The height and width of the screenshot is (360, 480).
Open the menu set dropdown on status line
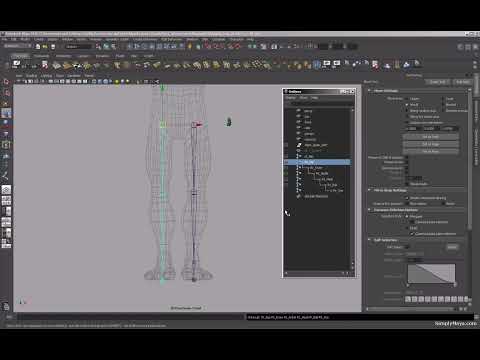[17, 46]
